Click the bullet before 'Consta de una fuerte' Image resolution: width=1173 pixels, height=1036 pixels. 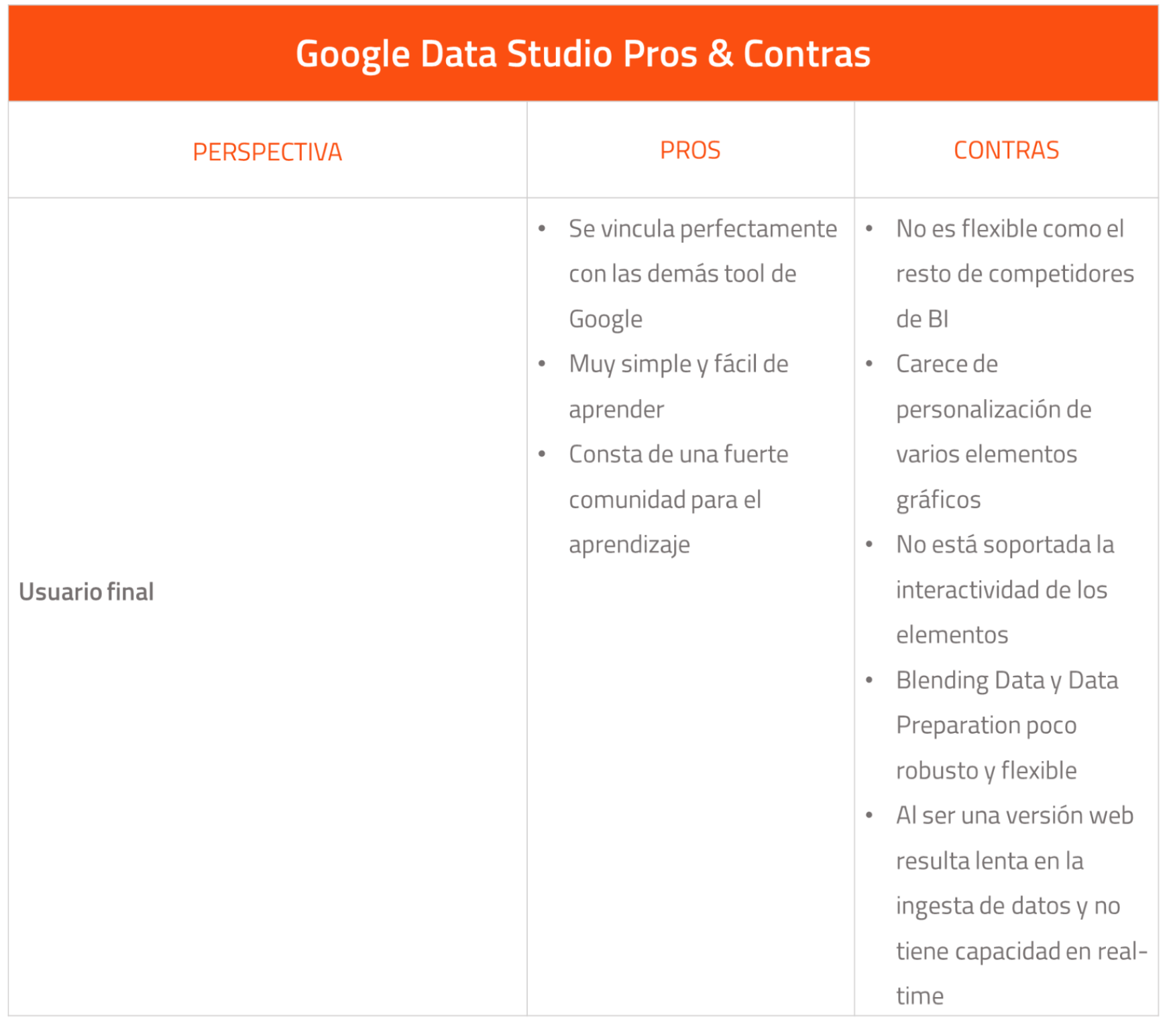coord(542,455)
